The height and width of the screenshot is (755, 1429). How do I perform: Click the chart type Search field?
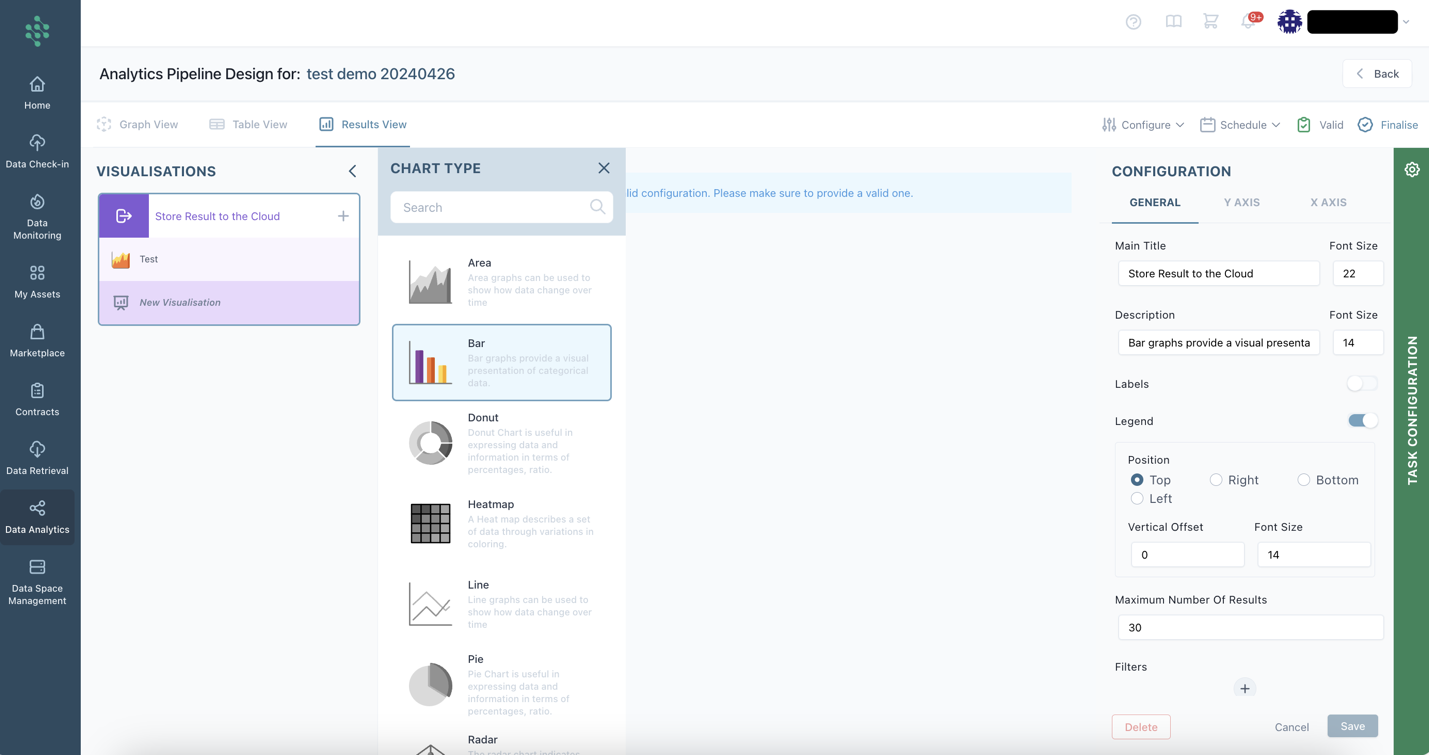[490, 208]
